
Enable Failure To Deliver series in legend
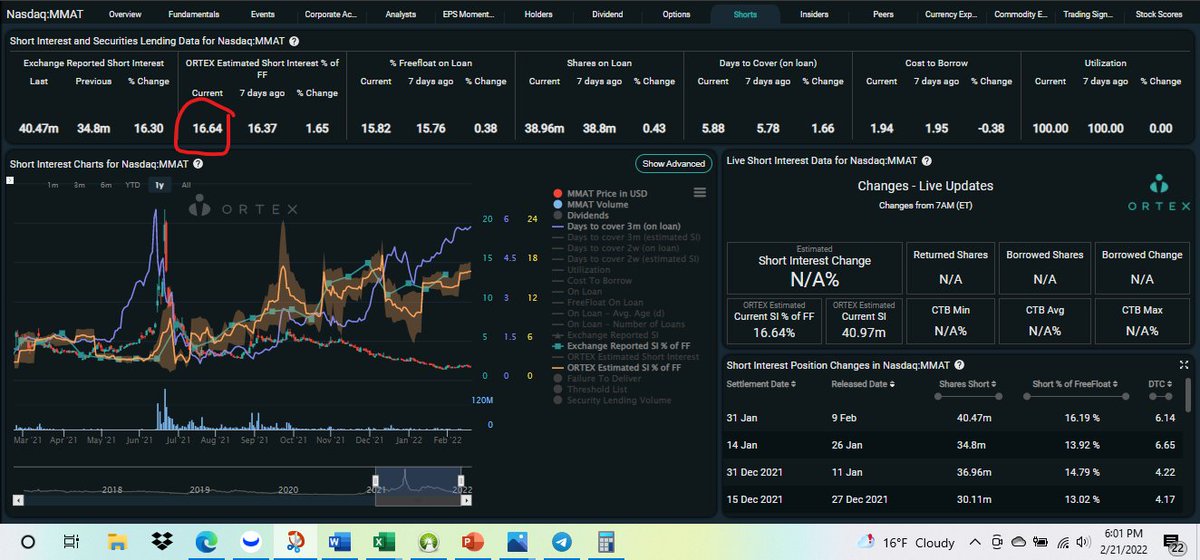coord(596,379)
